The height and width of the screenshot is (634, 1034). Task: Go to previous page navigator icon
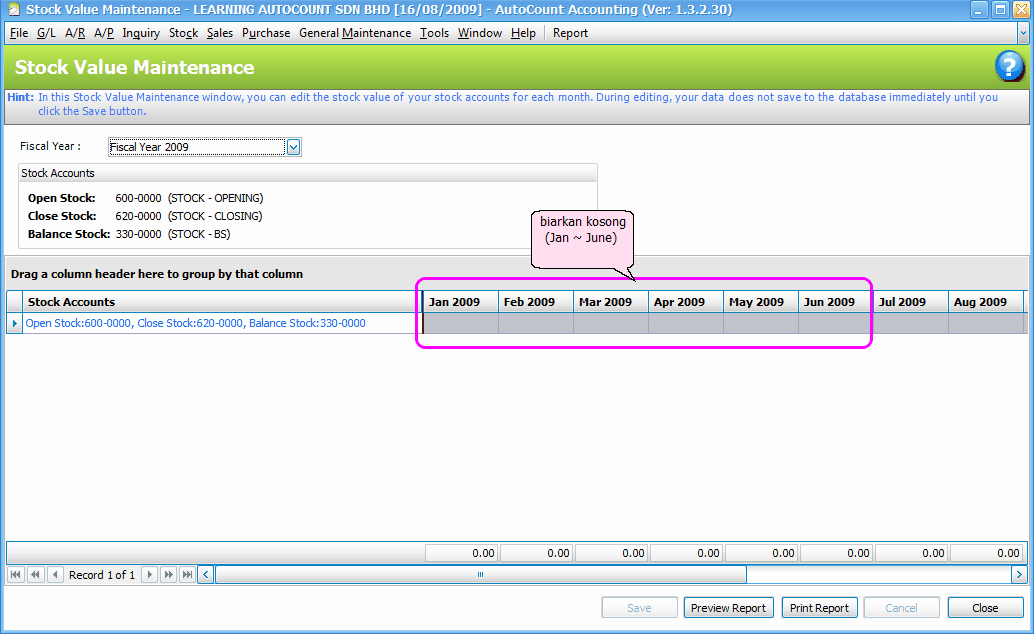point(35,575)
